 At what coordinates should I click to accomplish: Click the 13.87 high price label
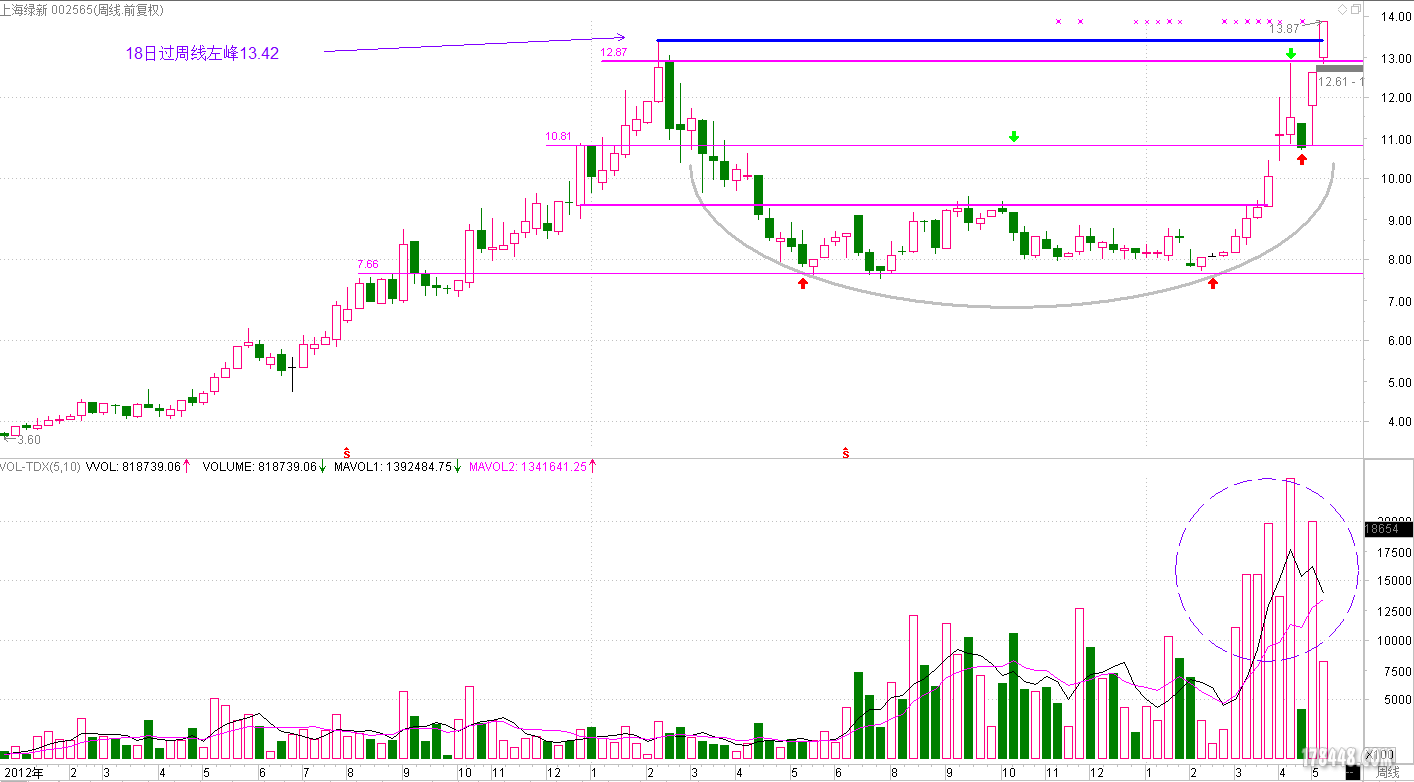click(1283, 30)
